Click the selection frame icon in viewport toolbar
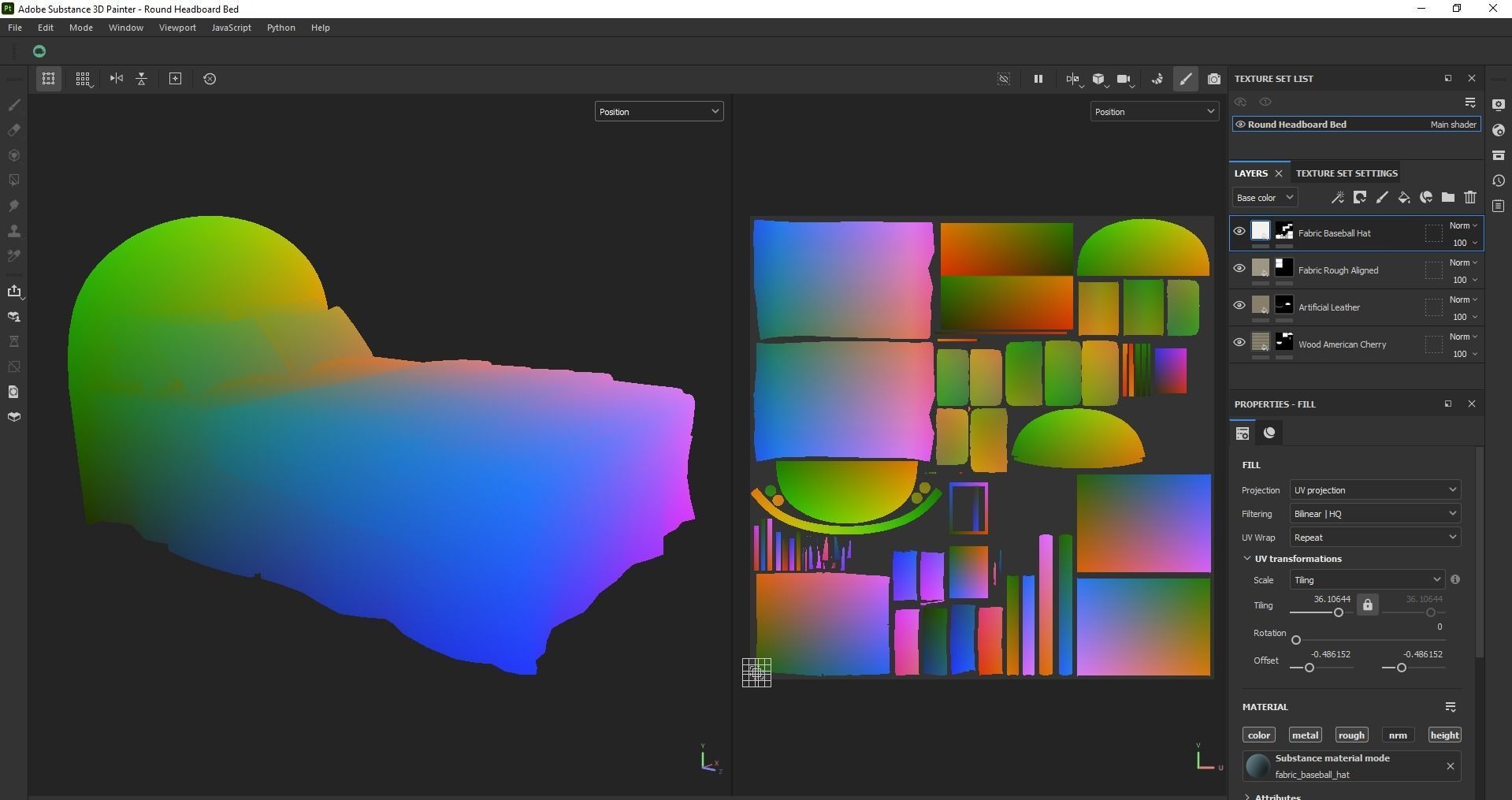 coord(49,79)
